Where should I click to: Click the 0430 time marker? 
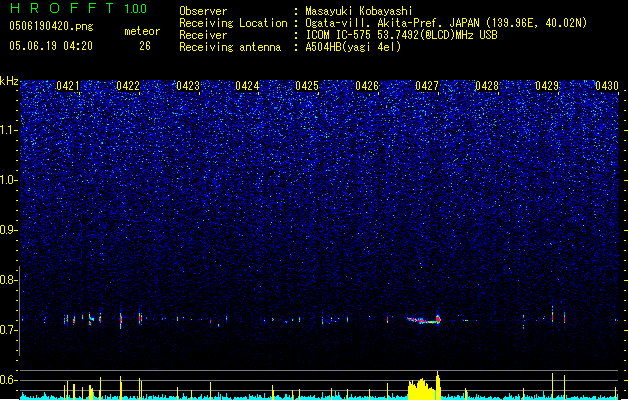[x=607, y=86]
